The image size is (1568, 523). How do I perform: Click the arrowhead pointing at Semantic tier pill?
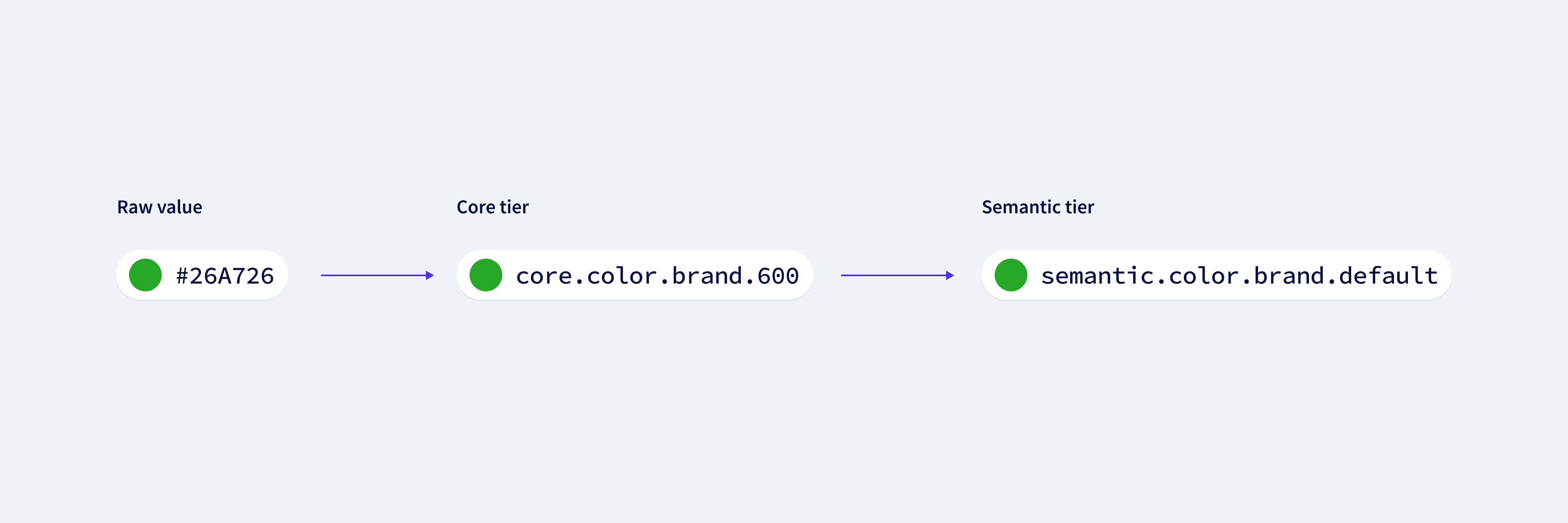949,275
